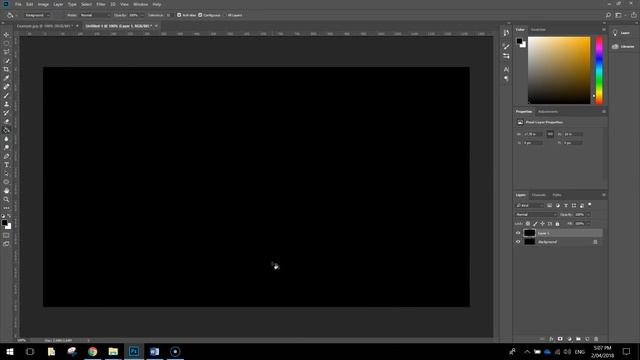Open the Edit Toolbar three-dots icon

click(x=6, y=208)
